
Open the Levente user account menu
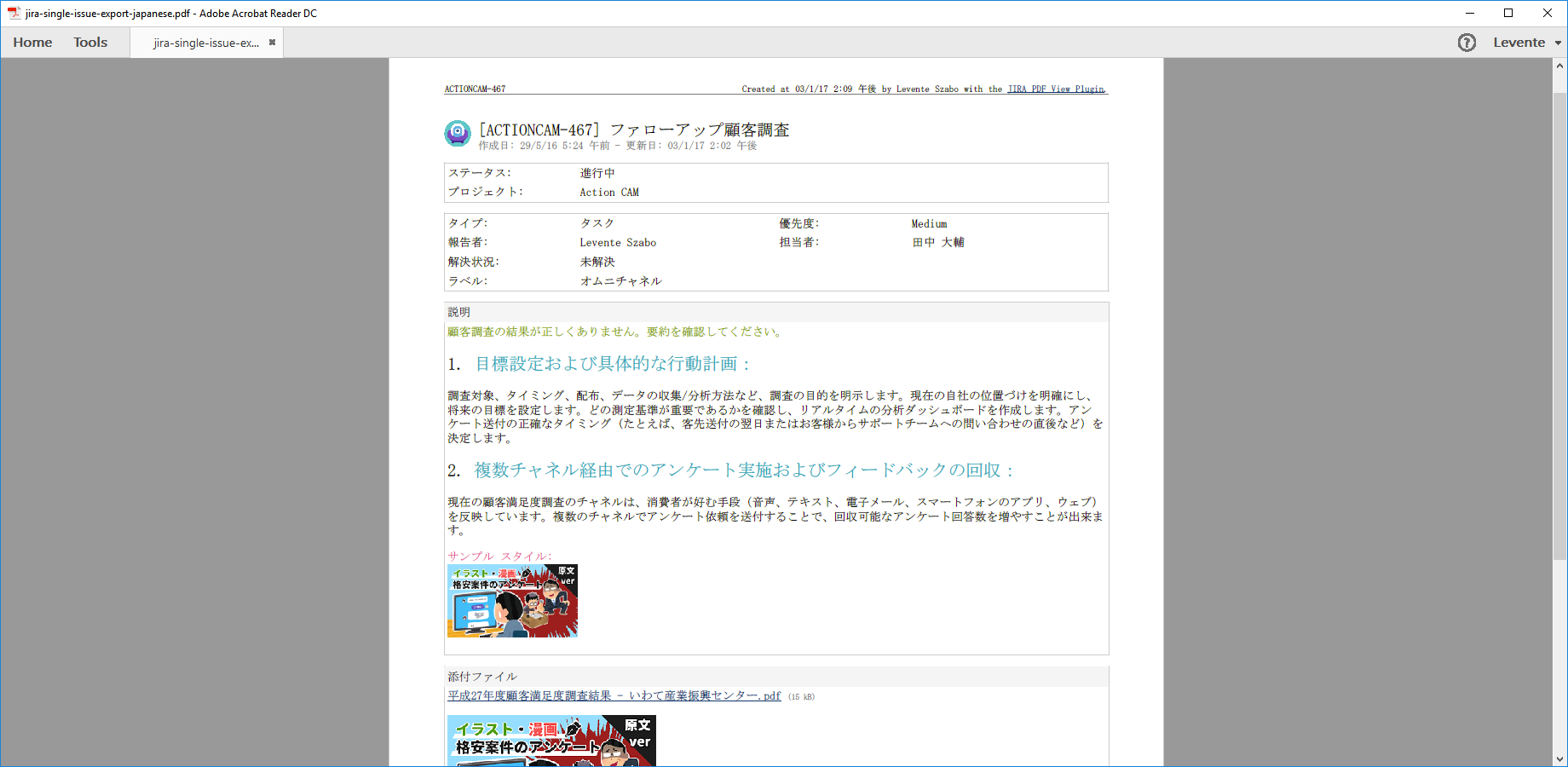coord(1519,43)
